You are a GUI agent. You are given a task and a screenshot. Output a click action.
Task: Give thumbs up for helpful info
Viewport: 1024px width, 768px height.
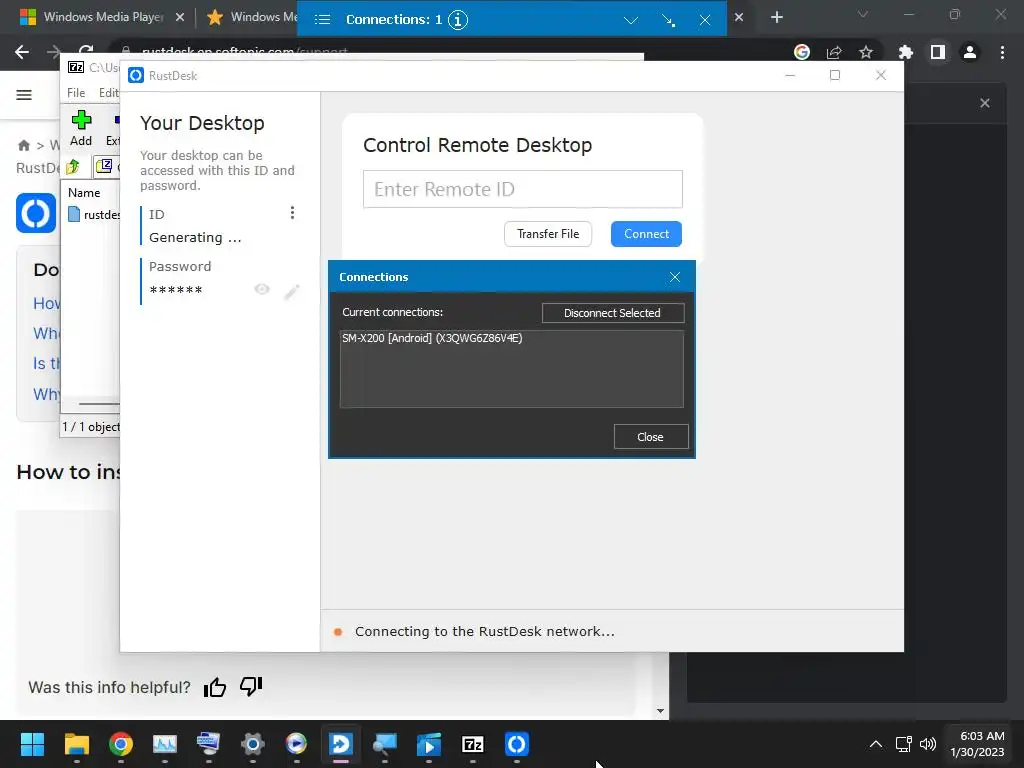click(x=215, y=687)
